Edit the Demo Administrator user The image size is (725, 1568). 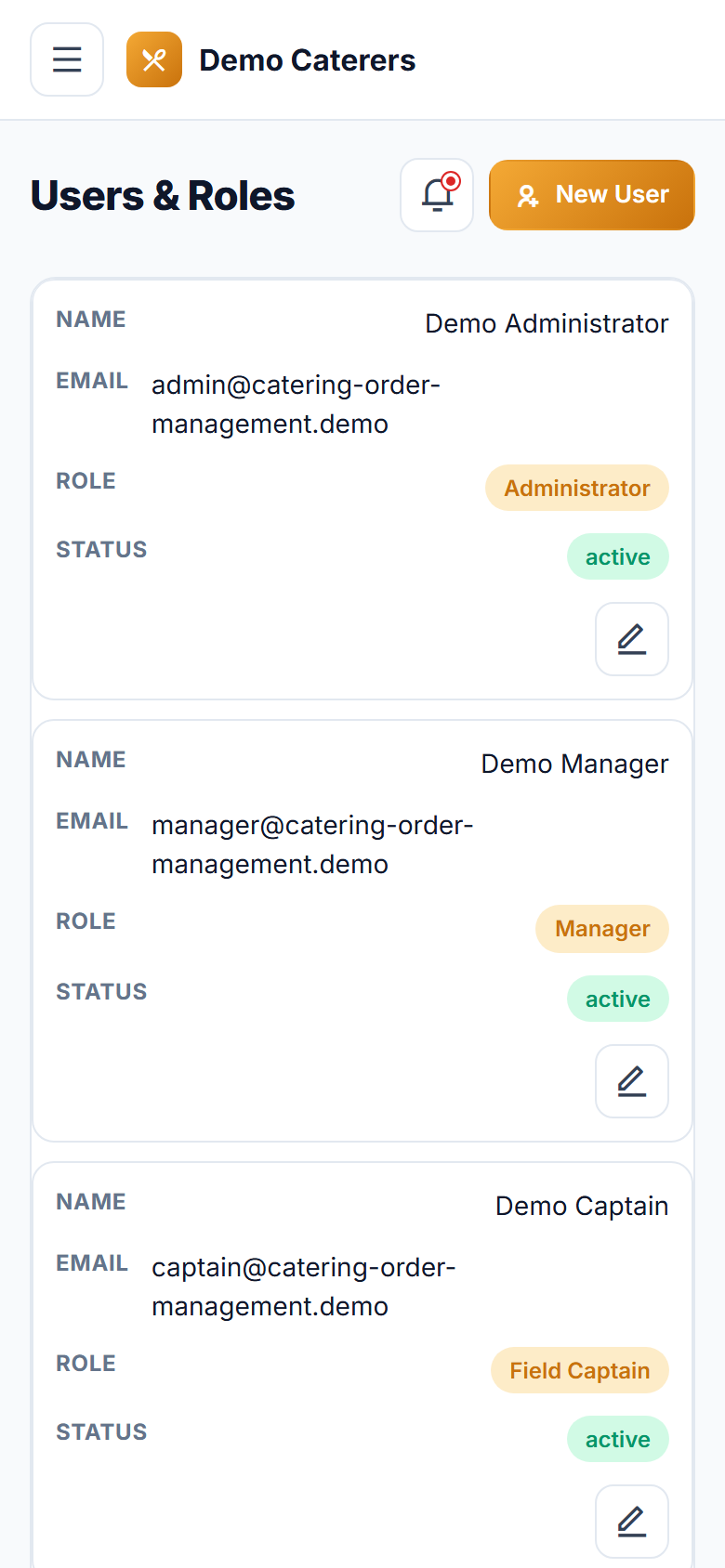(632, 639)
